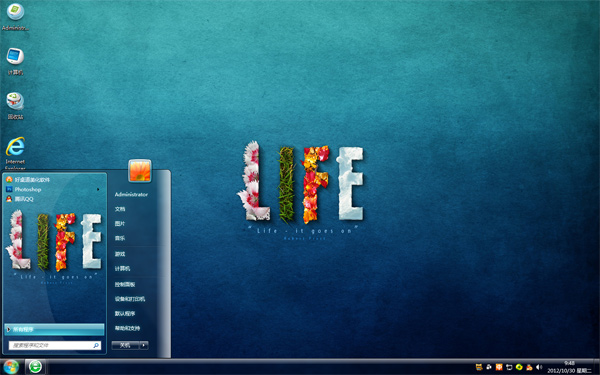Click the orange flower user picture
600x375 pixels.
140,171
